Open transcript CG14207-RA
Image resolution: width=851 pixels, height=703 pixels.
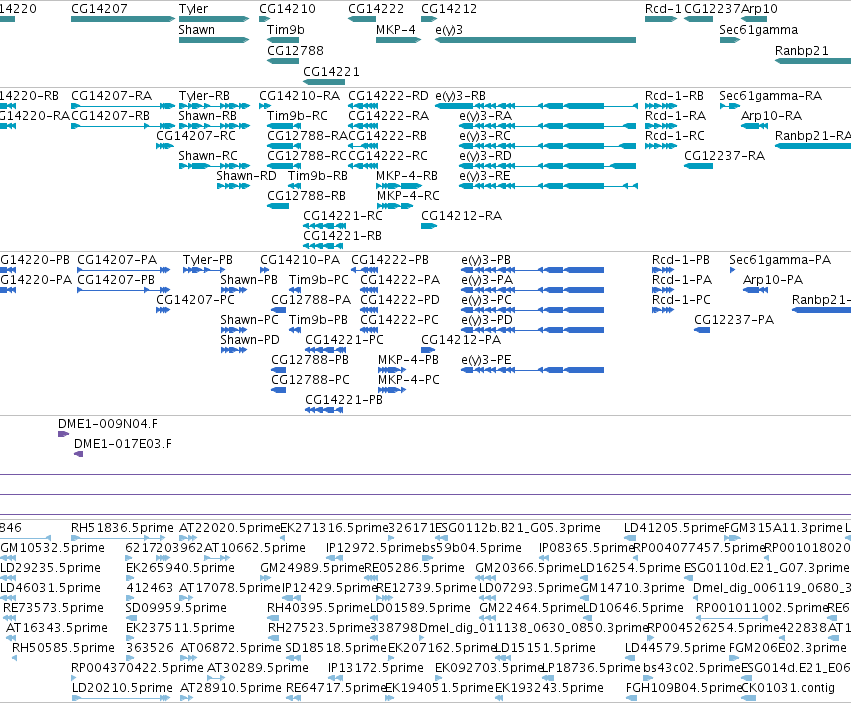112,96
